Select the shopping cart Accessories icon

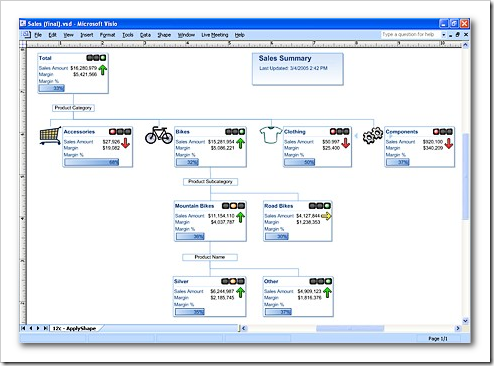pyautogui.click(x=50, y=135)
